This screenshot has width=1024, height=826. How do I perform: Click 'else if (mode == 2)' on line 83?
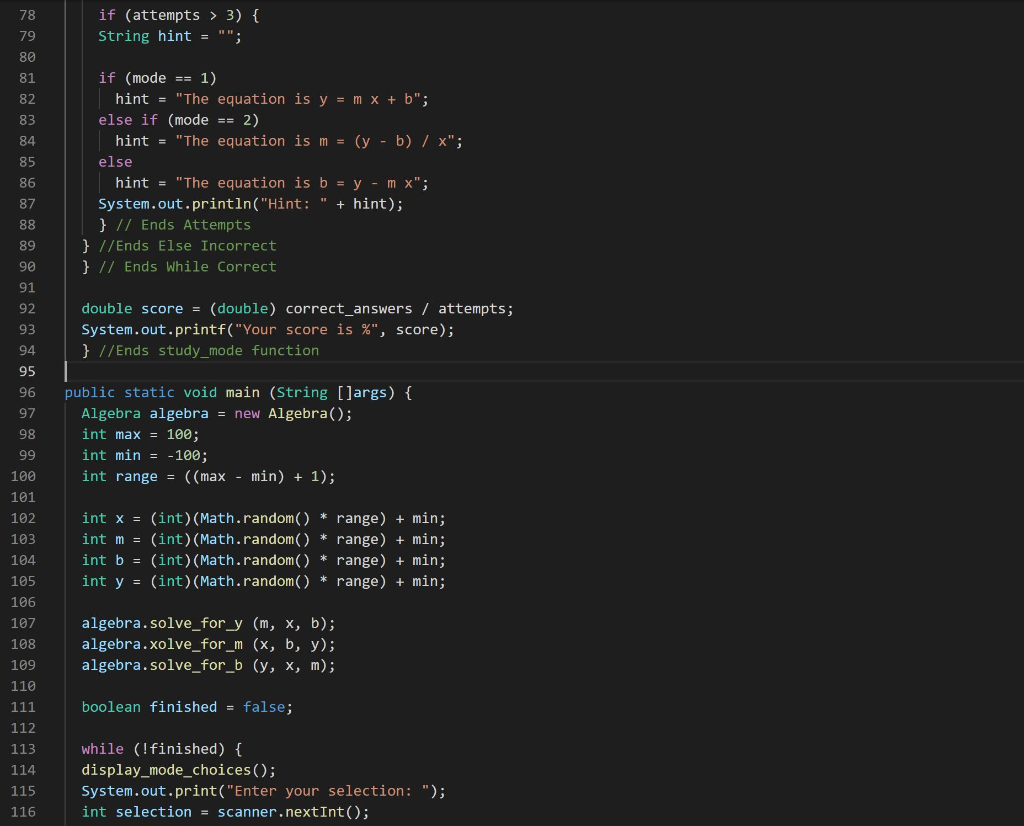(179, 120)
